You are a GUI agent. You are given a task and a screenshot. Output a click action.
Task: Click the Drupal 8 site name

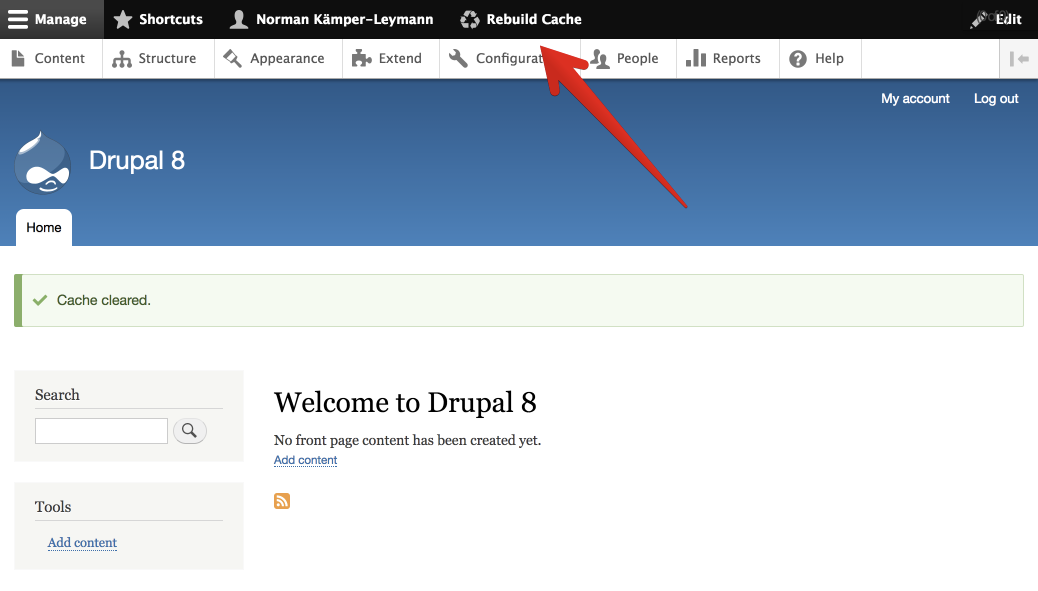point(137,160)
